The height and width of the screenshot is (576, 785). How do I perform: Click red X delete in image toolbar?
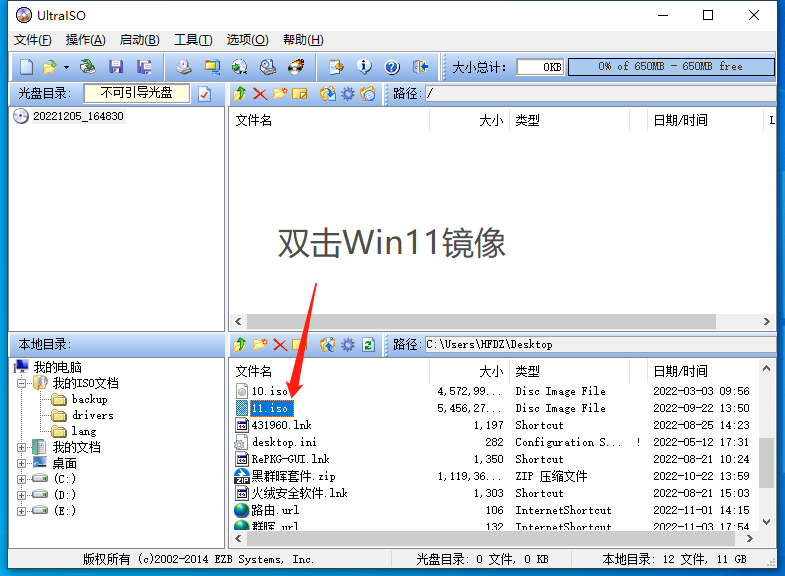(x=260, y=94)
